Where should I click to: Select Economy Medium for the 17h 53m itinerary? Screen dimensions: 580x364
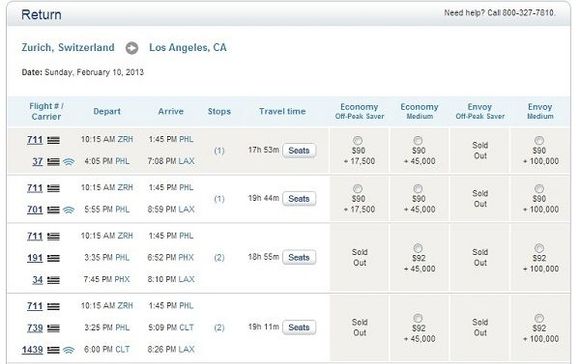(418, 141)
